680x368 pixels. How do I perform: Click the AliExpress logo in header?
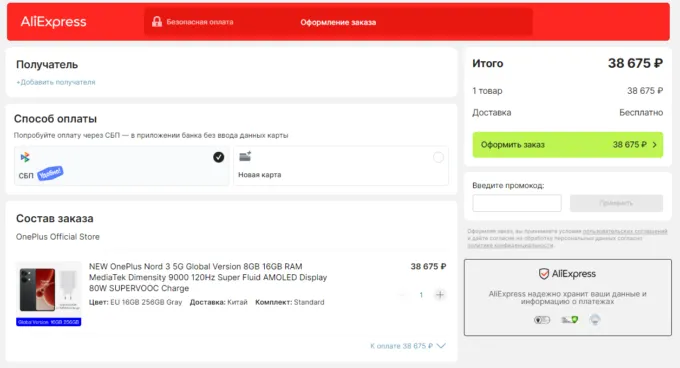pyautogui.click(x=53, y=22)
